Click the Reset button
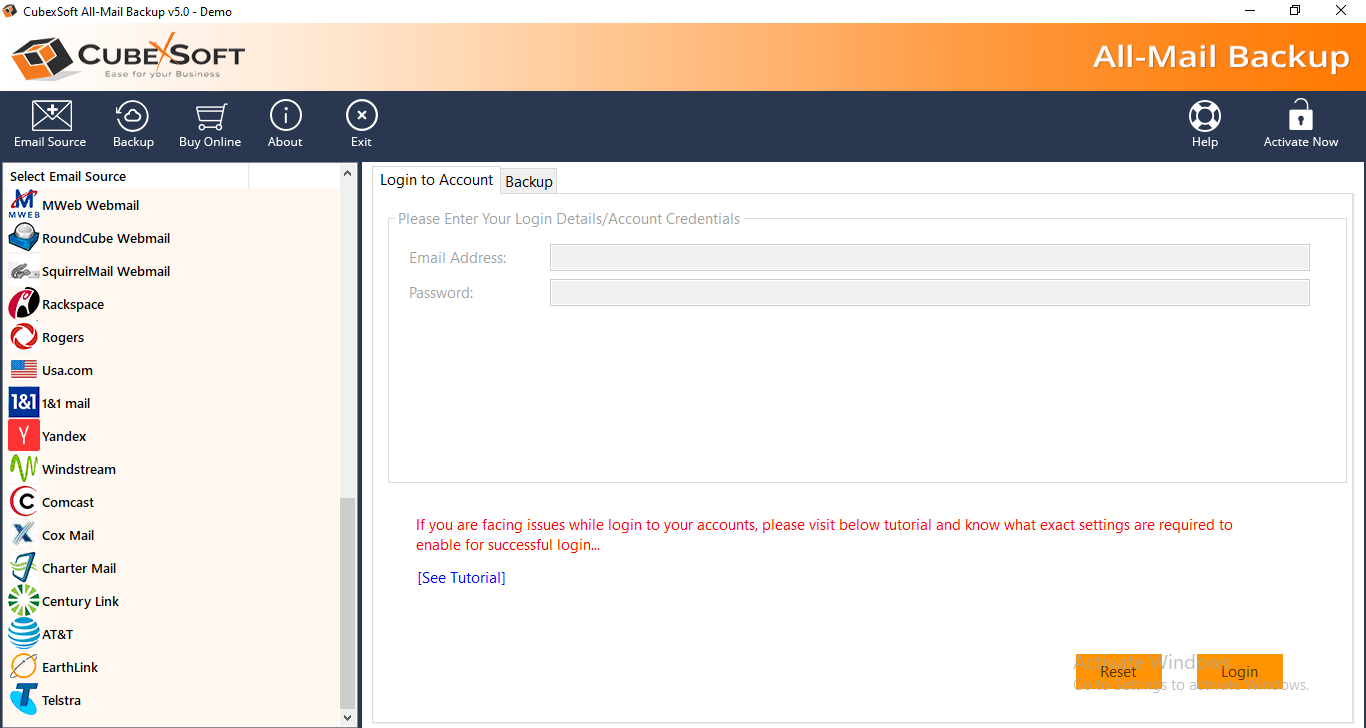The image size is (1366, 728). 1118,672
